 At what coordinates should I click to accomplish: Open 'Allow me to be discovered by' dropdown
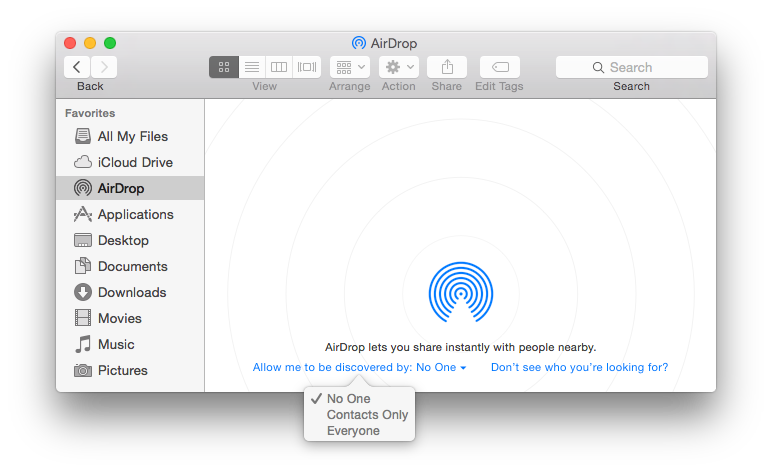(359, 368)
